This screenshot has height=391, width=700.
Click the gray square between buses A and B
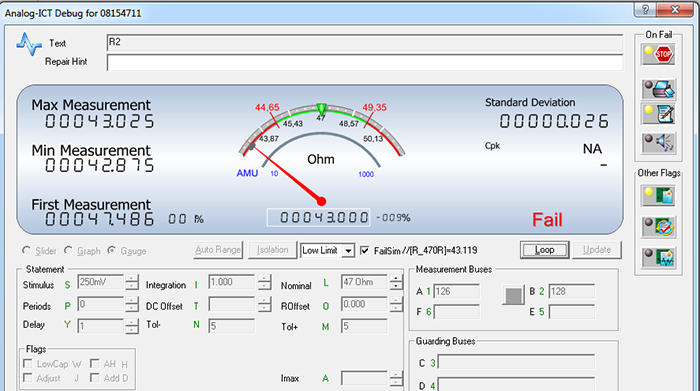(513, 295)
